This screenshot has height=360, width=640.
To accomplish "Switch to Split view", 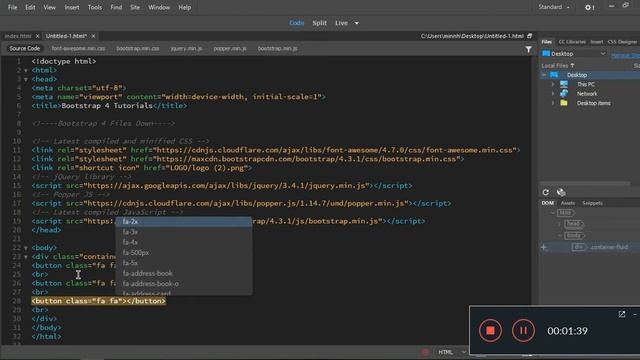I will pyautogui.click(x=319, y=23).
